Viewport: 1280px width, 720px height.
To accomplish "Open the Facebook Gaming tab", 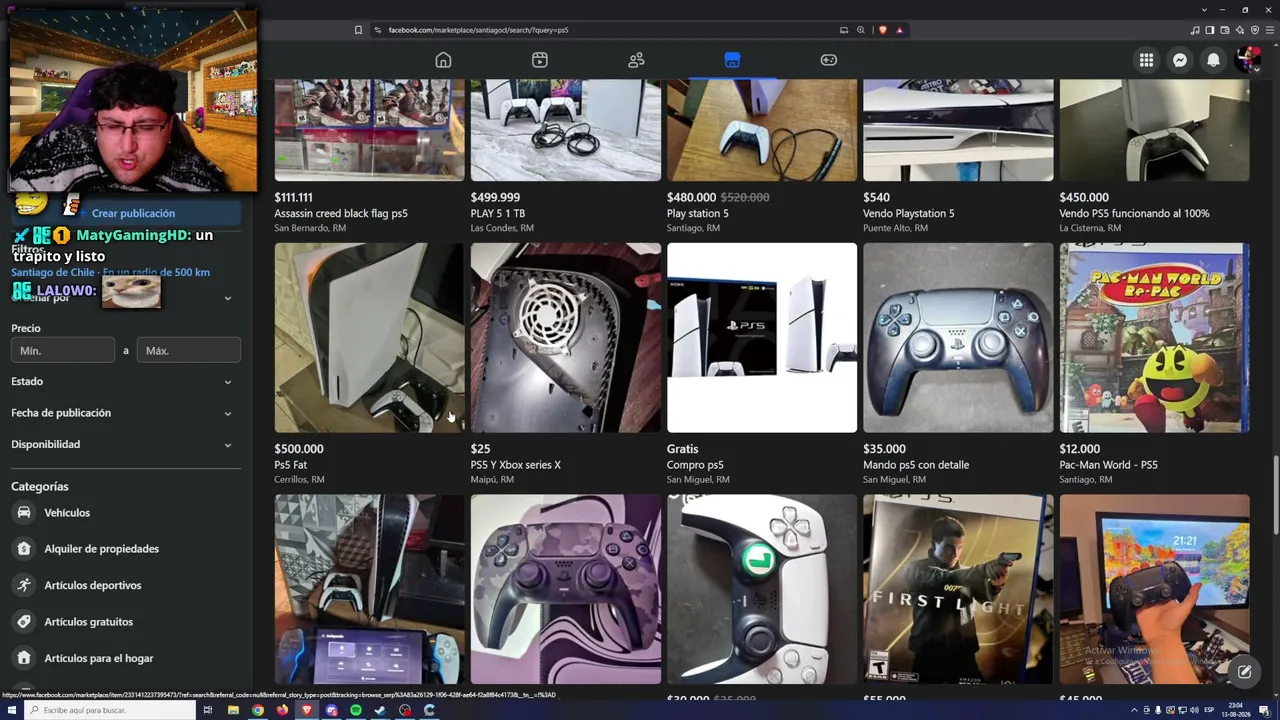I will pos(829,60).
